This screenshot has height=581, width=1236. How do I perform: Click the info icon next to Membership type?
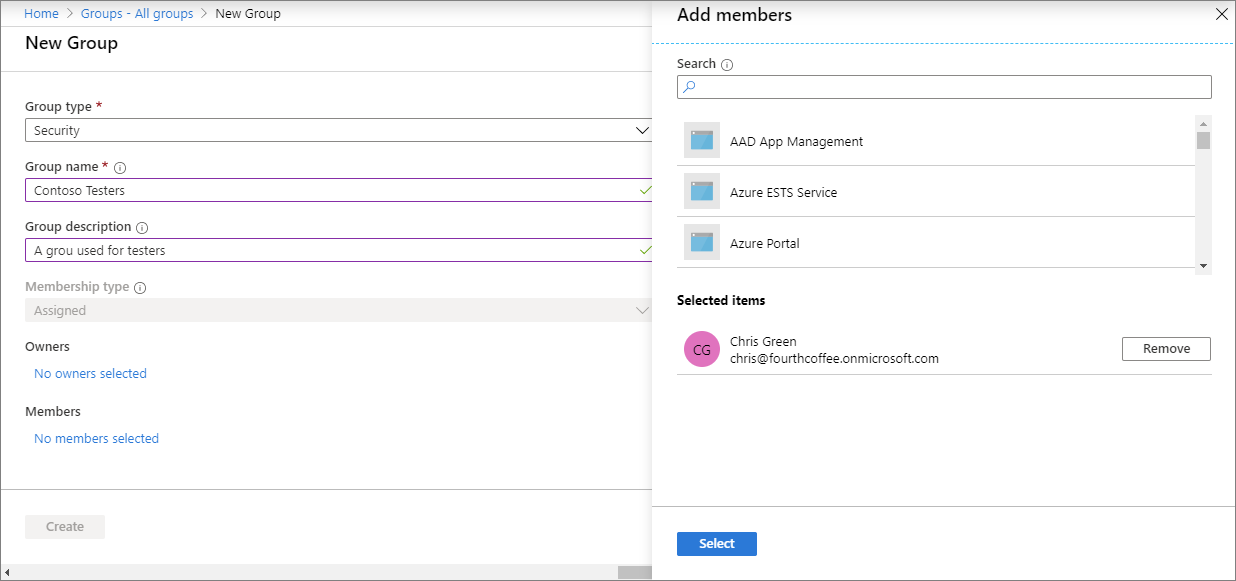click(139, 286)
